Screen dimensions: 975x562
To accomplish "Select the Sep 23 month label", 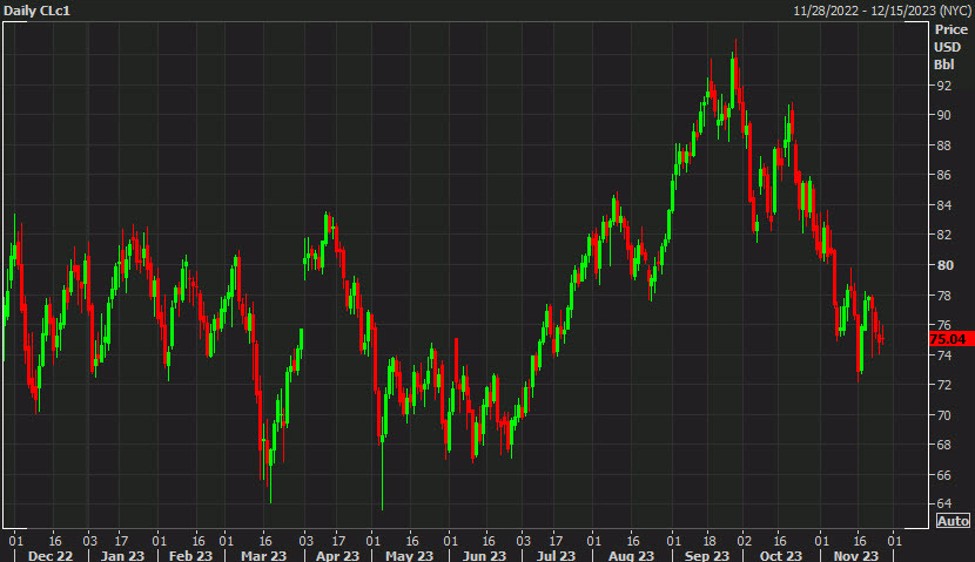I will click(706, 555).
